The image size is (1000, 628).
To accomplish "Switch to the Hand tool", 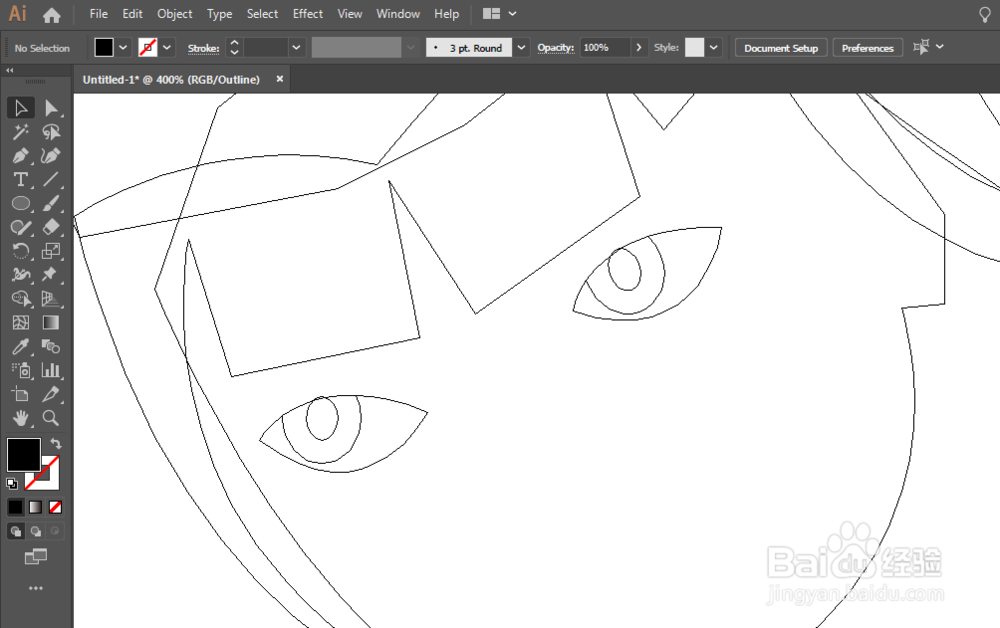I will [x=20, y=418].
